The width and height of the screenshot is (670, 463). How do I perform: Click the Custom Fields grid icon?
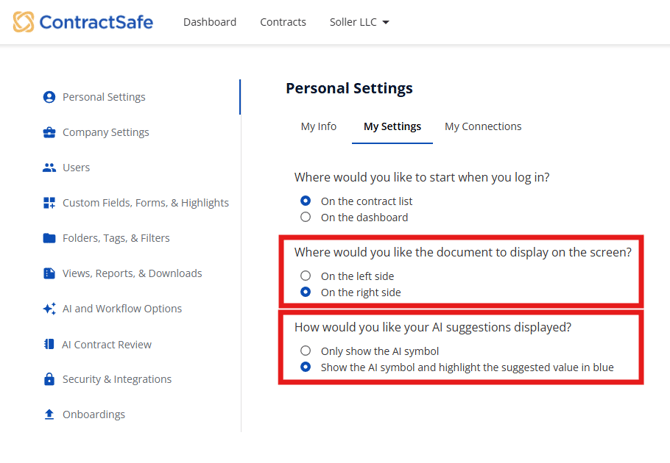click(49, 203)
